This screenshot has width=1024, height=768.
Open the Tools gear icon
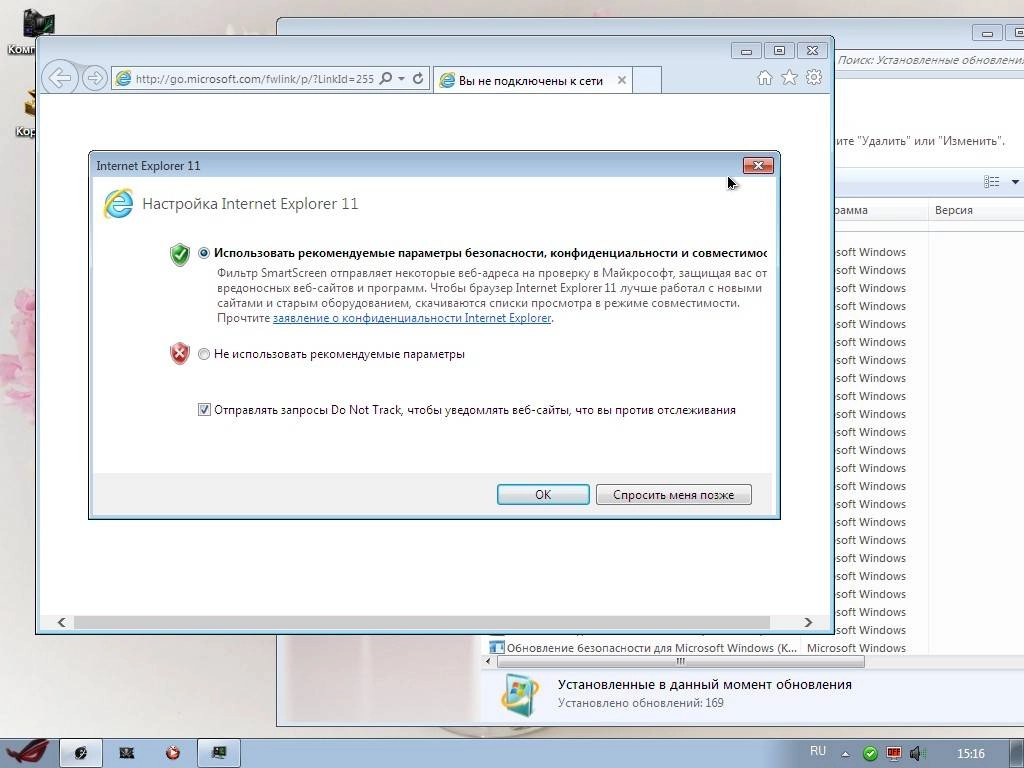pyautogui.click(x=814, y=78)
